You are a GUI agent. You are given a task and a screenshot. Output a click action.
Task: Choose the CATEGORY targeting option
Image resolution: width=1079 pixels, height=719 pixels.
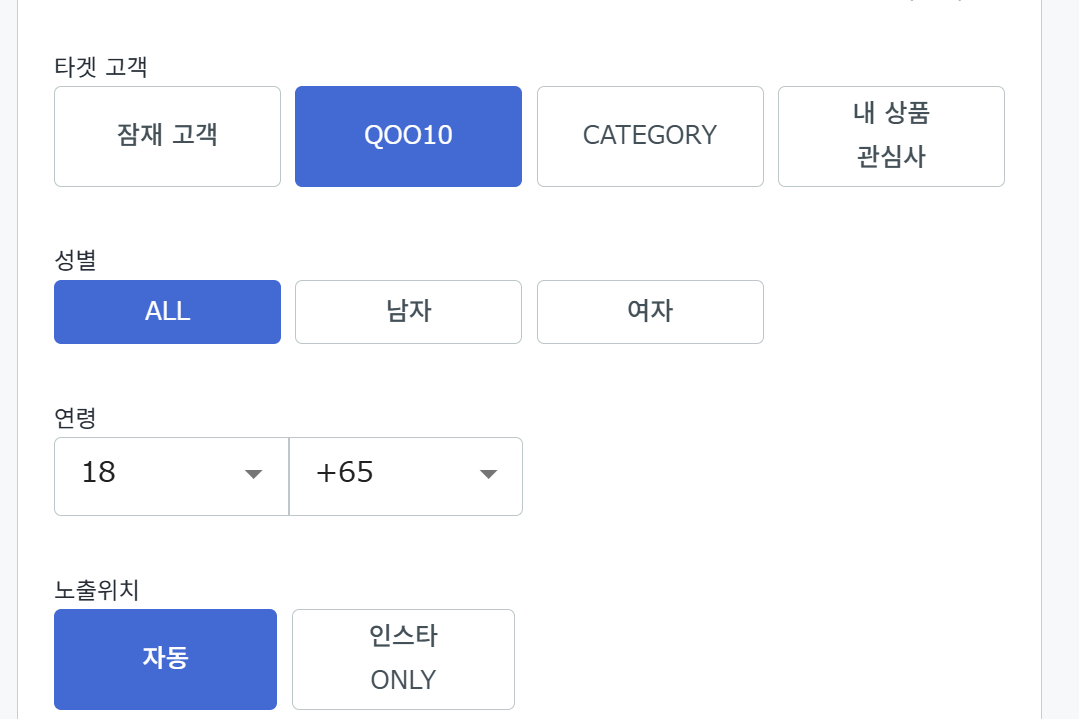pos(650,136)
